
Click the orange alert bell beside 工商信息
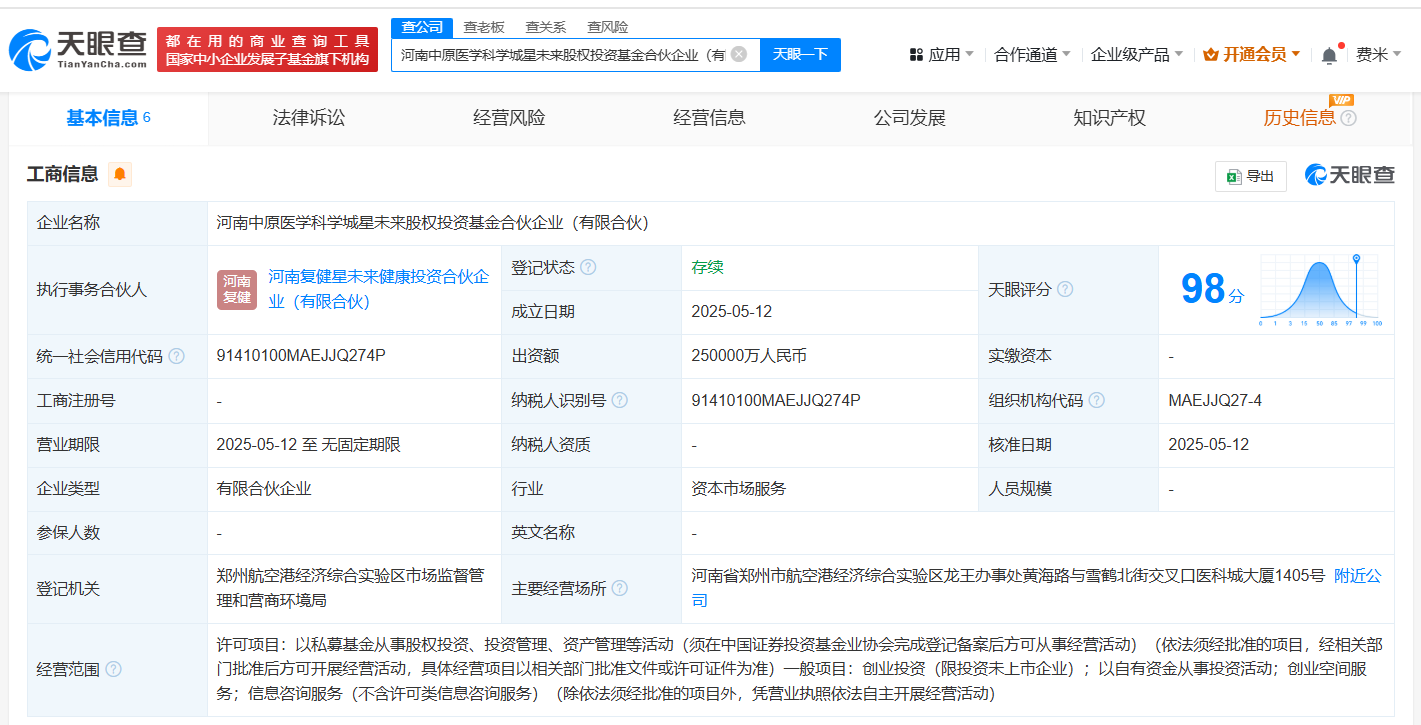[120, 175]
